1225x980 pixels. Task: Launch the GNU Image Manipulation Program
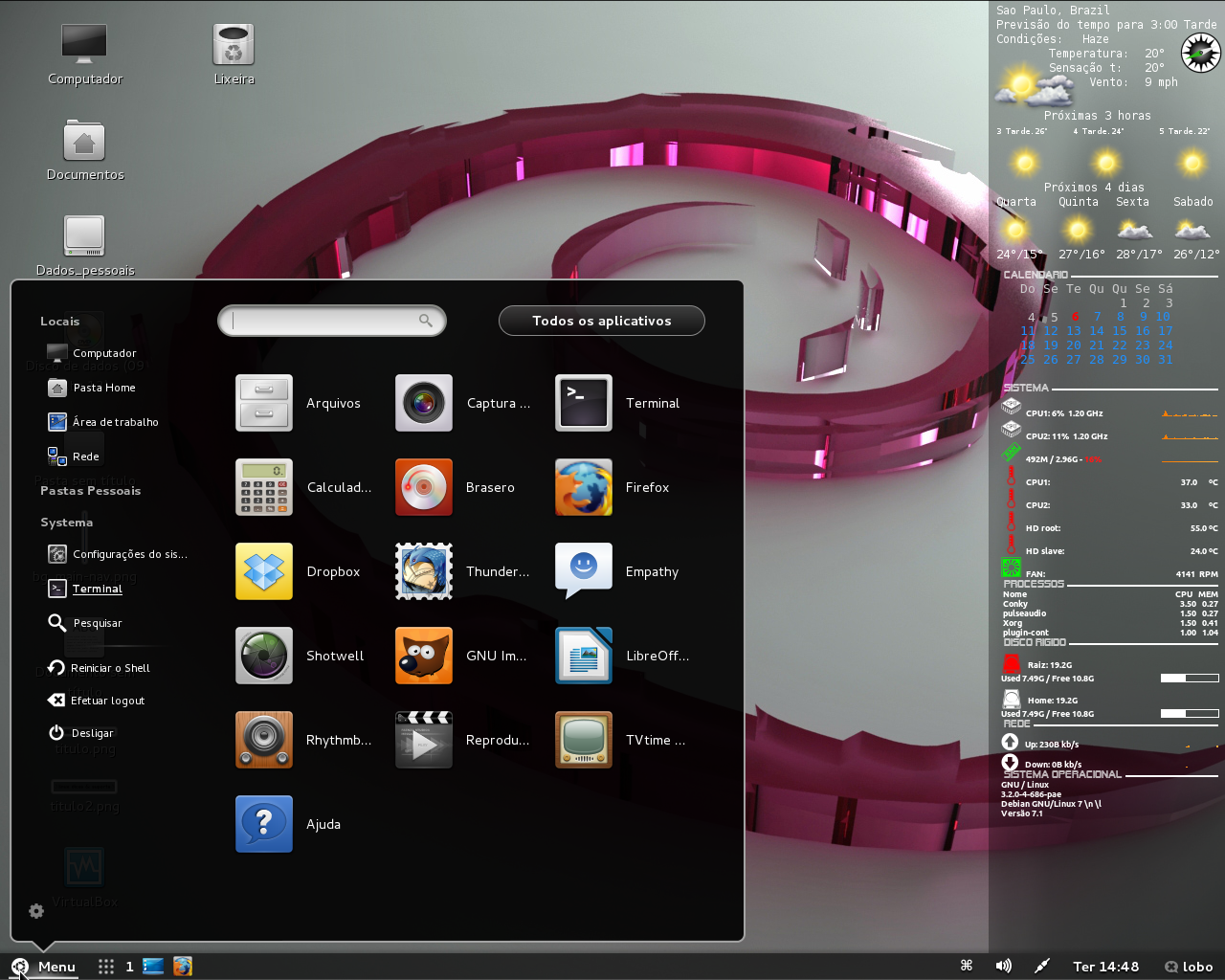click(x=424, y=656)
